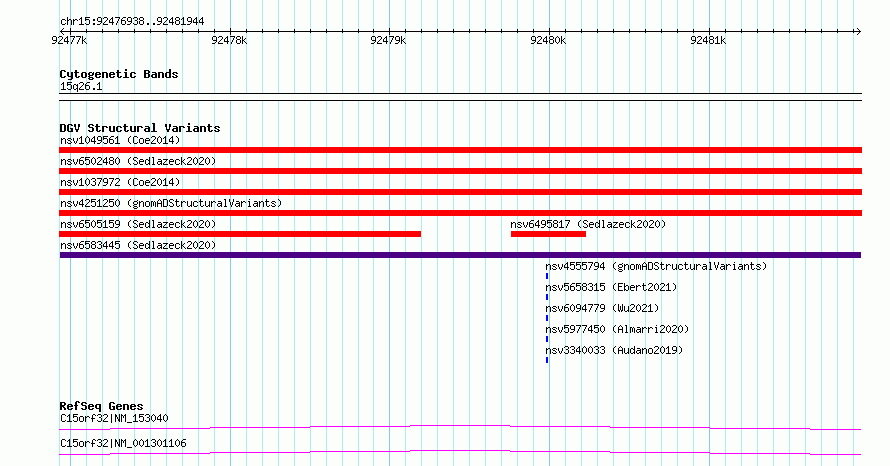The width and height of the screenshot is (890, 466).
Task: Click the nsv4251250 (gnomADStructuralVariants) label
Action: coord(171,203)
